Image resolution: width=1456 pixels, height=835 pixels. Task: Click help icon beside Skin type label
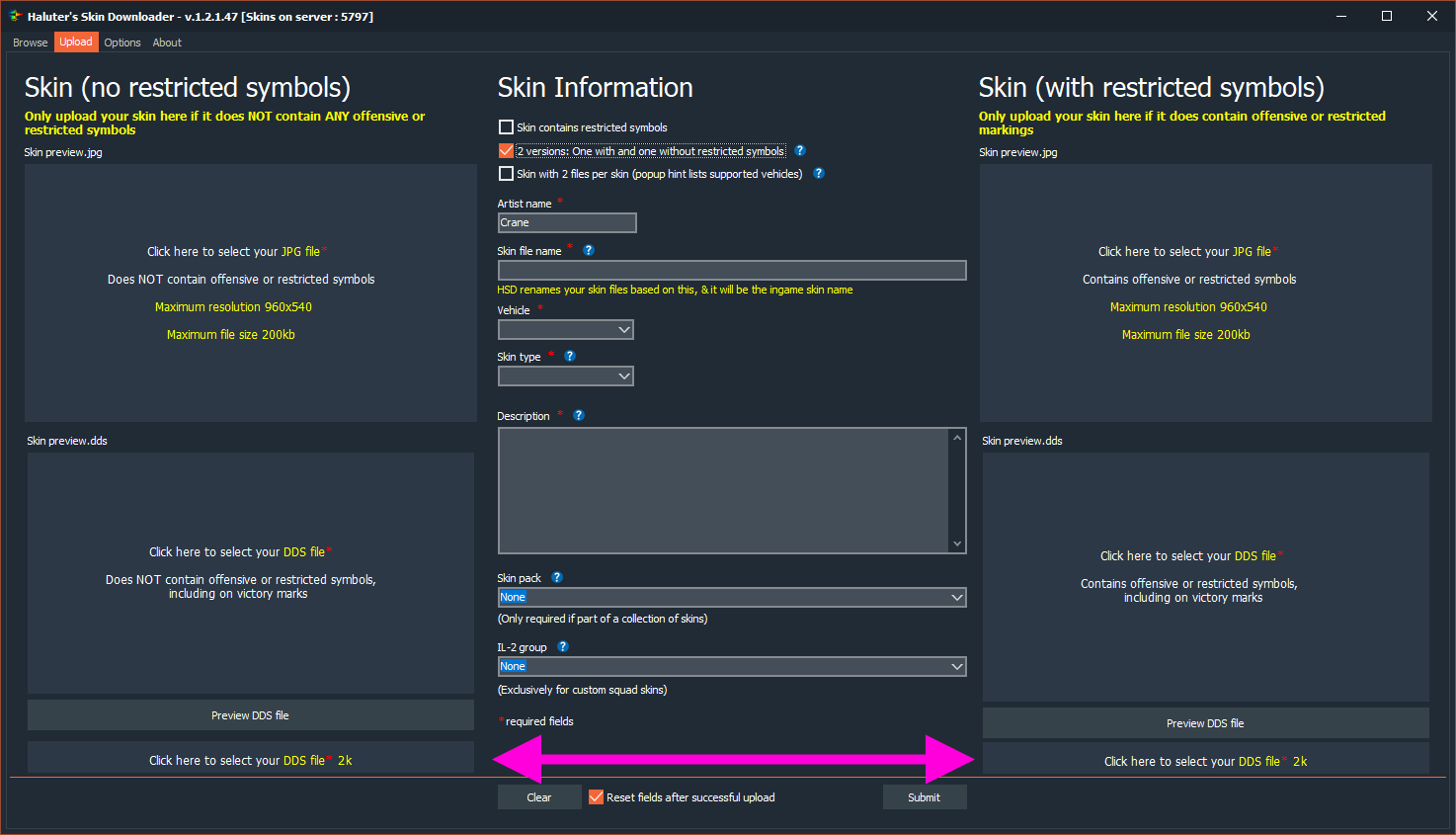(570, 356)
